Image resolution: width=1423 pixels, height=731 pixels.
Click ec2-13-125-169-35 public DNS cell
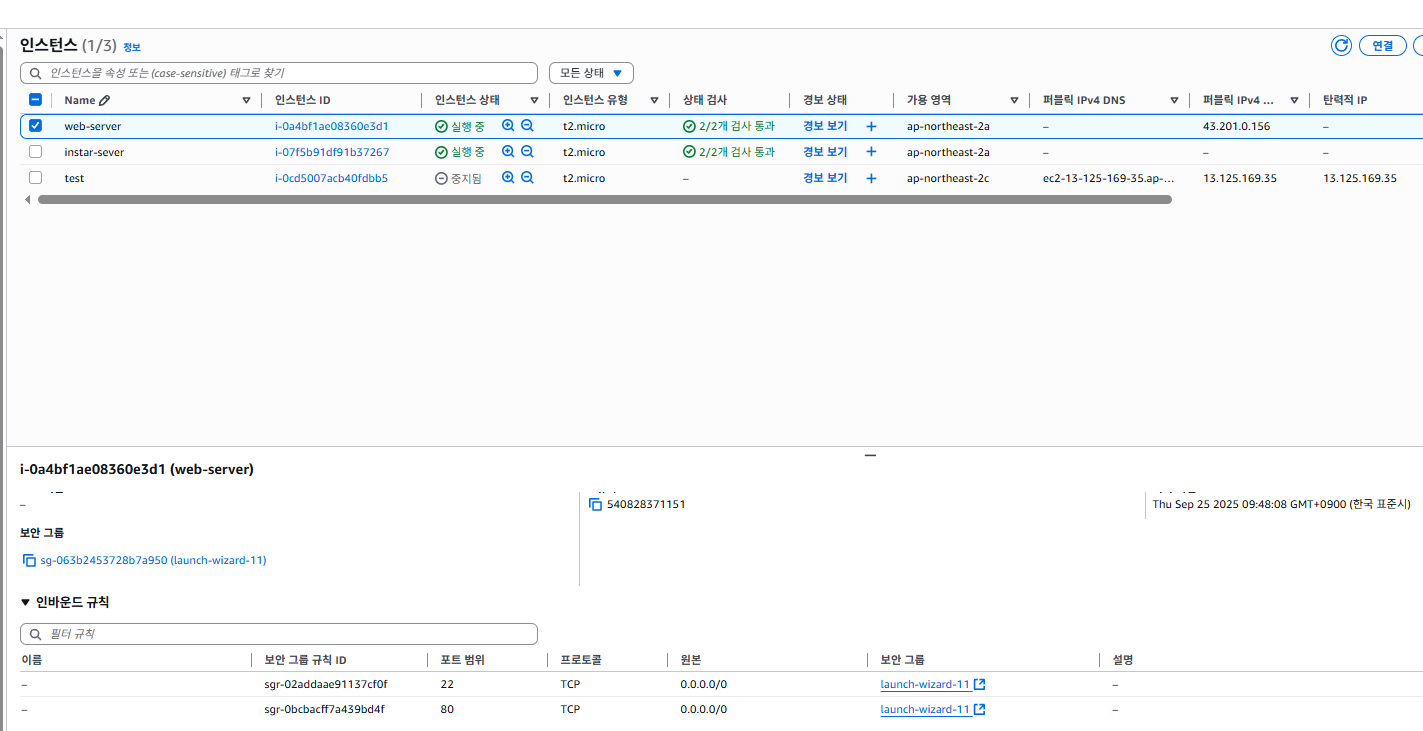(x=1109, y=178)
